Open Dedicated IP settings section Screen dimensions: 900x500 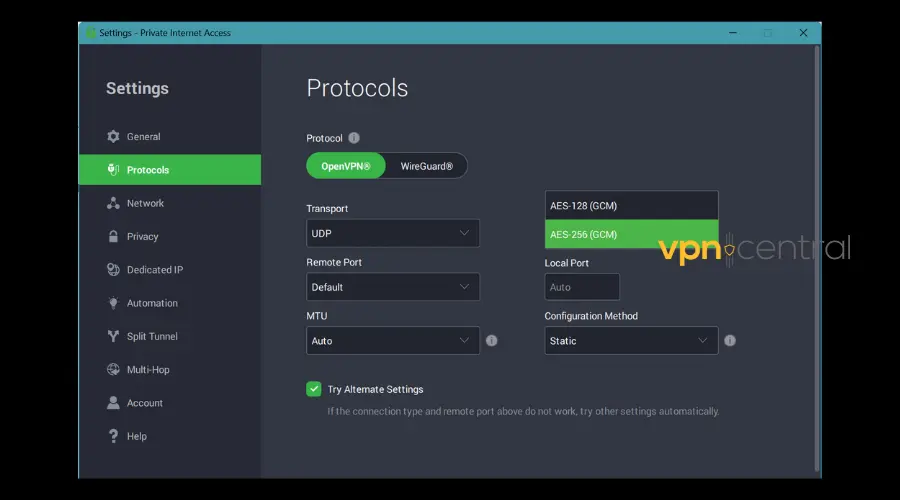click(170, 270)
